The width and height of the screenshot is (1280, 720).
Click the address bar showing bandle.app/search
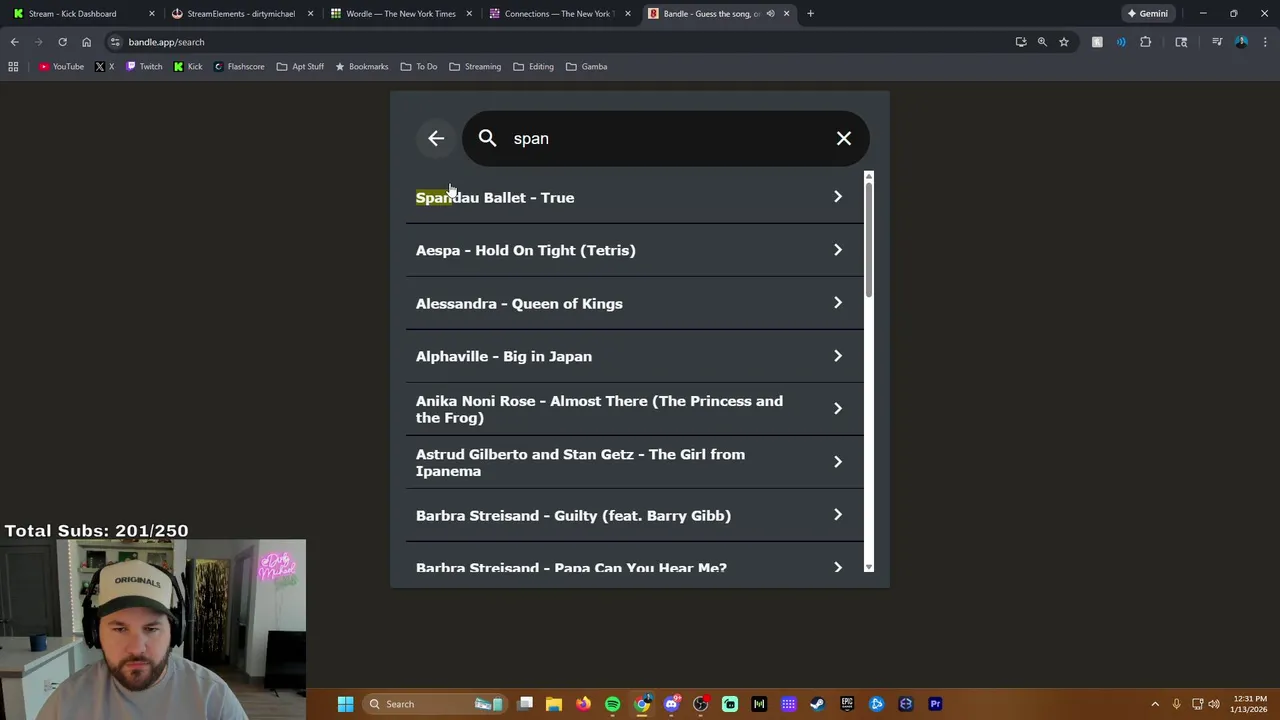click(560, 42)
